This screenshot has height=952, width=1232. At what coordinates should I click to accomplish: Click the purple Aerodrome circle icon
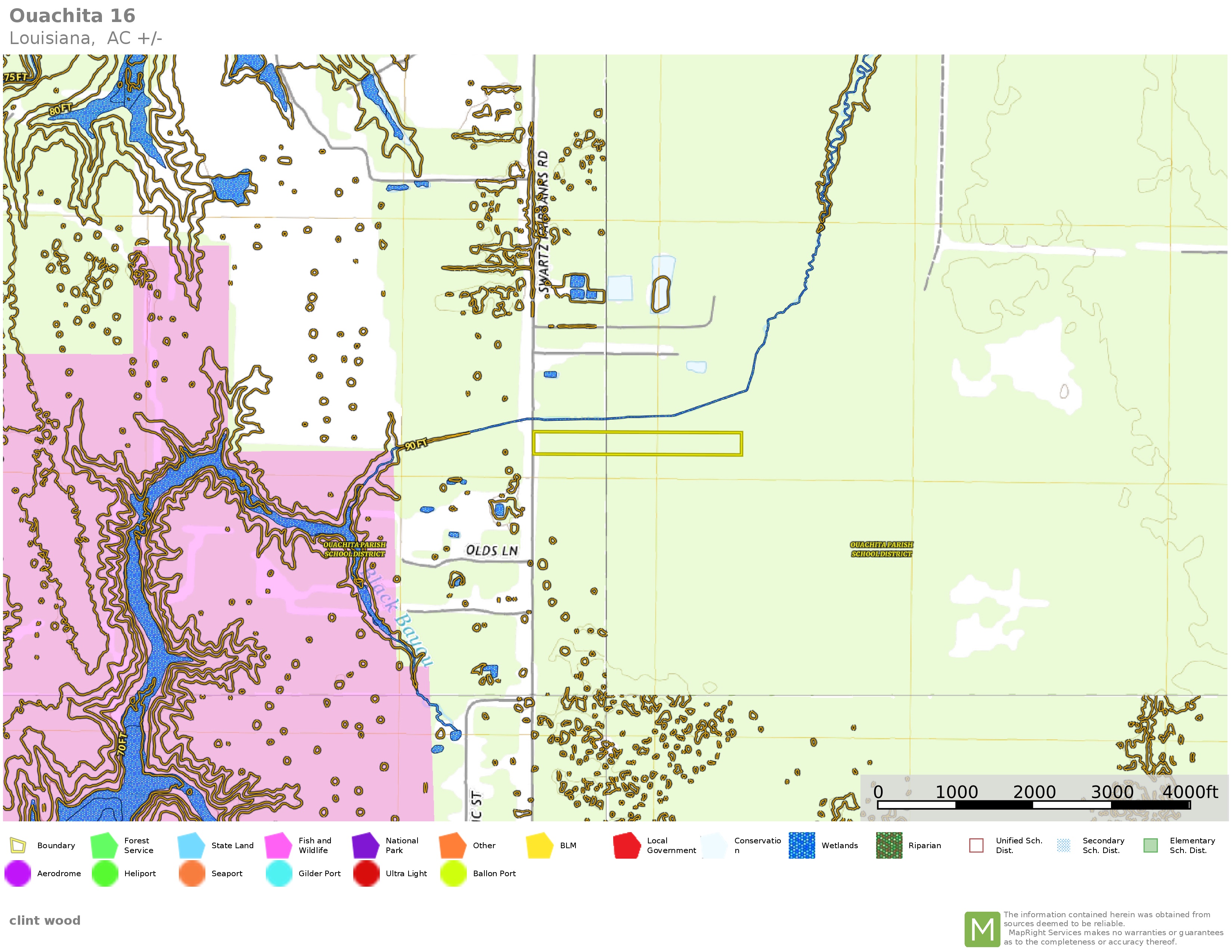coord(18,873)
